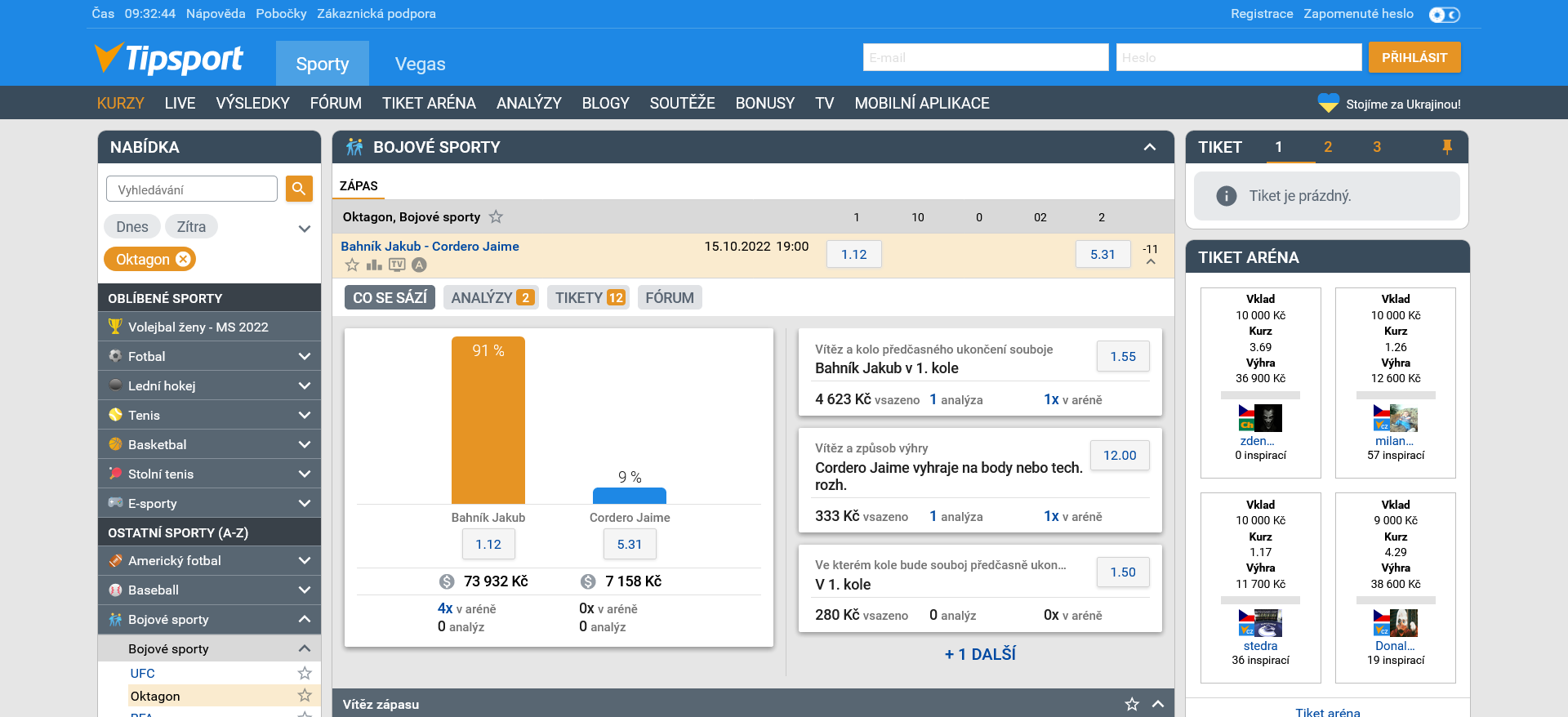The image size is (1568, 717).
Task: Toggle the Dnes day filter
Action: [x=132, y=226]
